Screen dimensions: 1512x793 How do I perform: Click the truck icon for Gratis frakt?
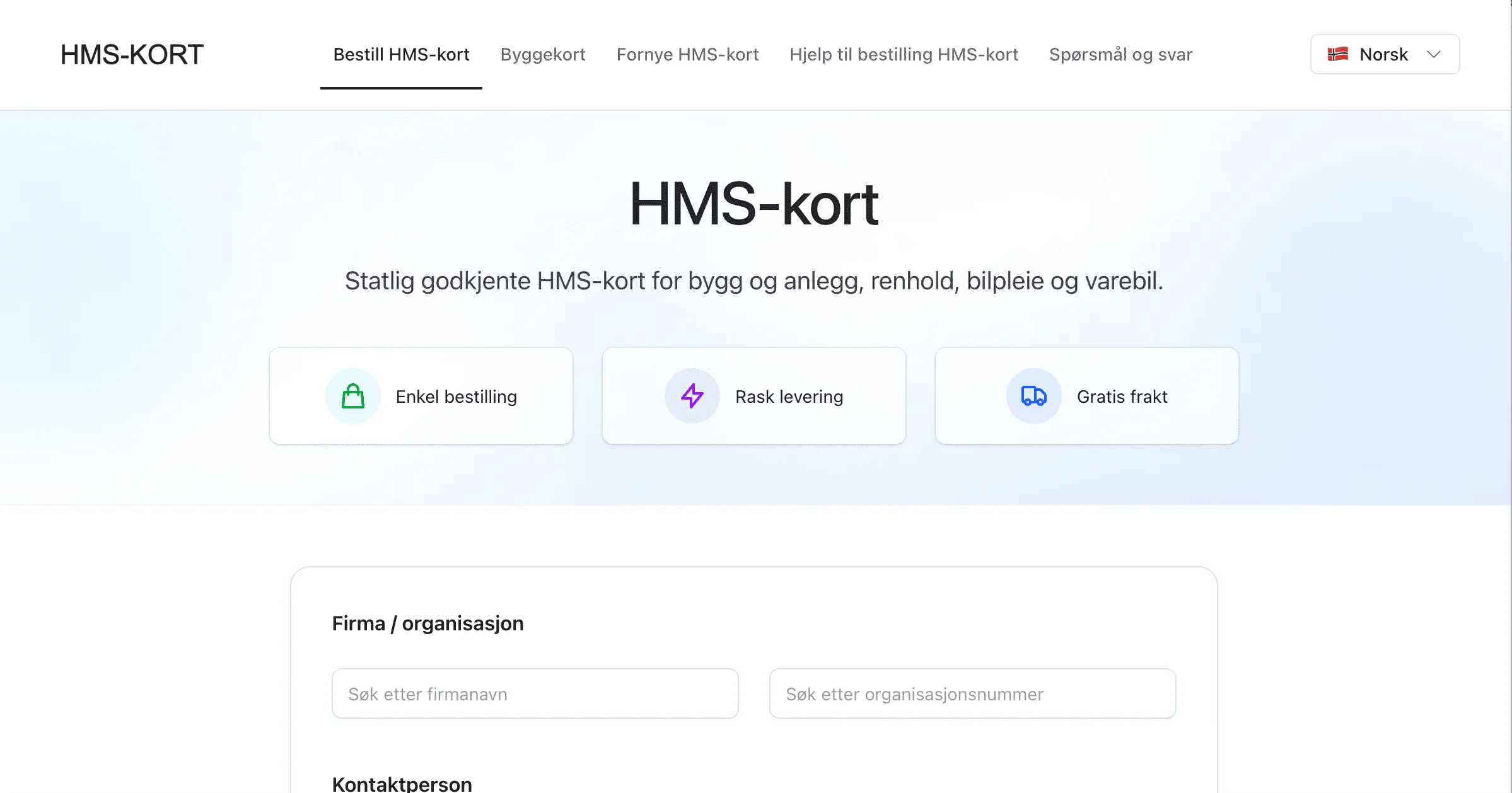pyautogui.click(x=1032, y=396)
